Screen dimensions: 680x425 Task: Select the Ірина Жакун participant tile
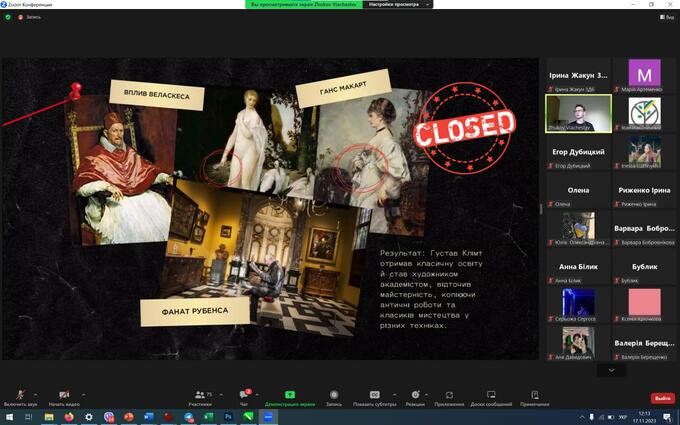tap(579, 75)
